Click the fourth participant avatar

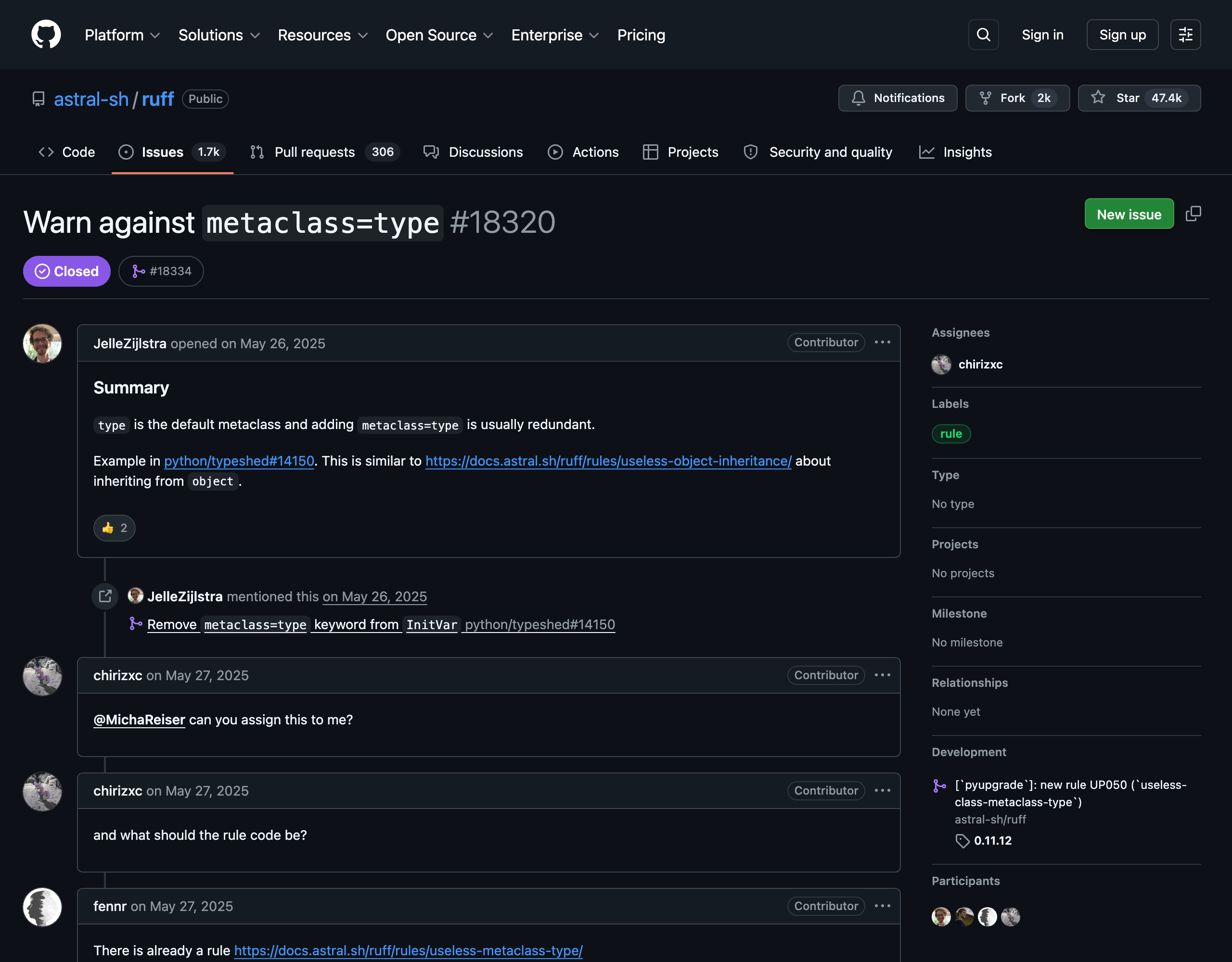(x=1011, y=916)
